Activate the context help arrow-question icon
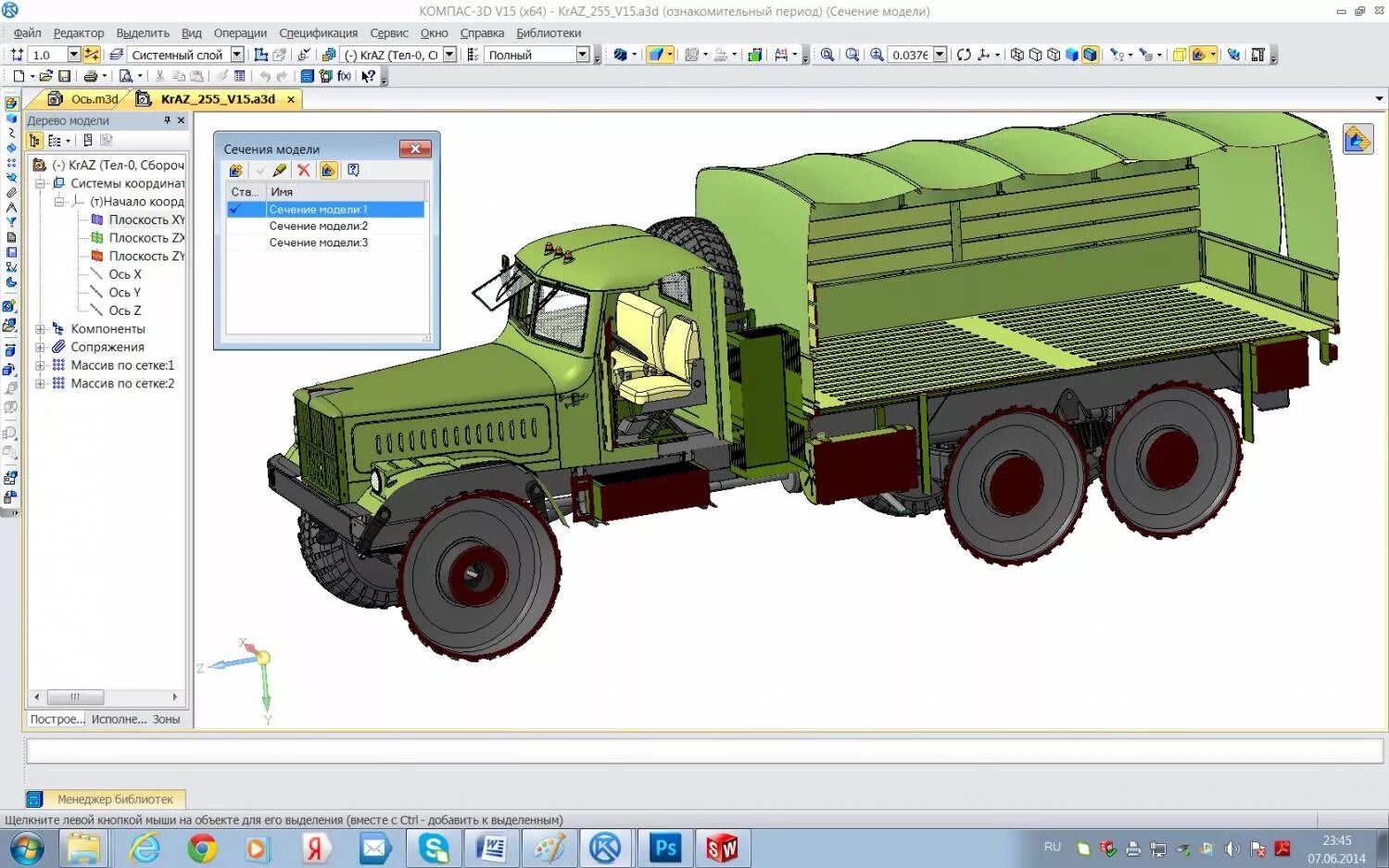Viewport: 1389px width, 868px height. [368, 76]
